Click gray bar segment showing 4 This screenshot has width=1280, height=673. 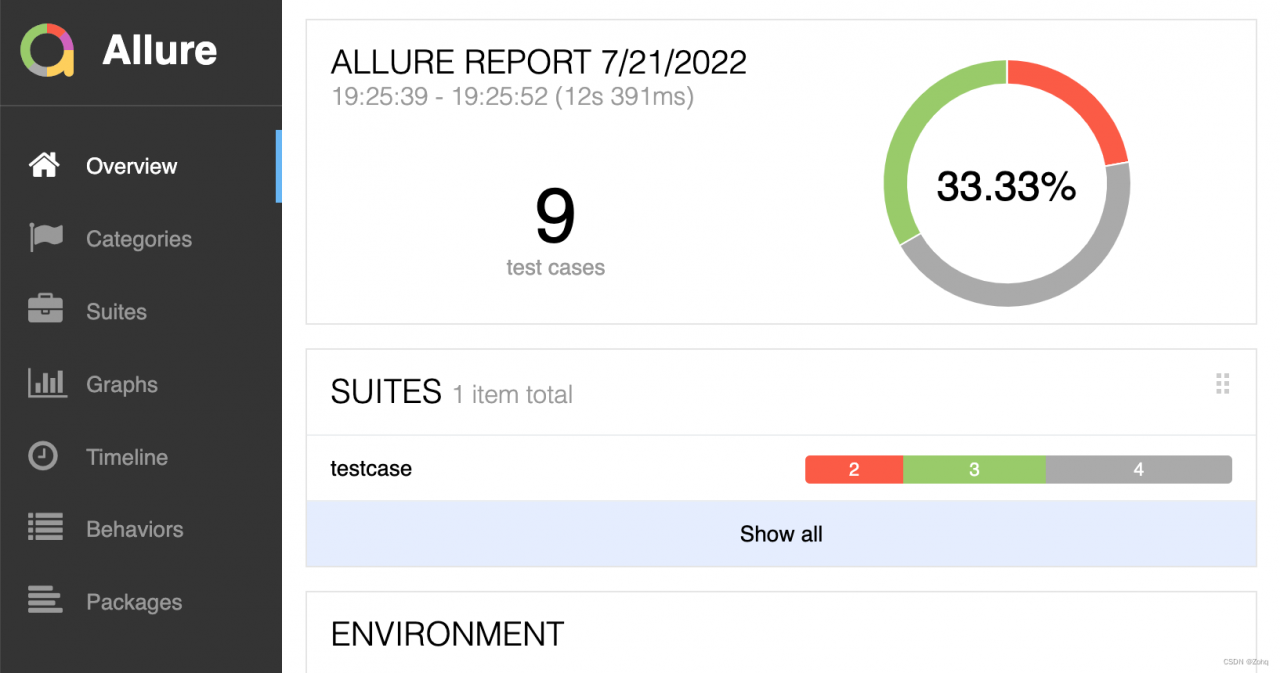click(1138, 469)
